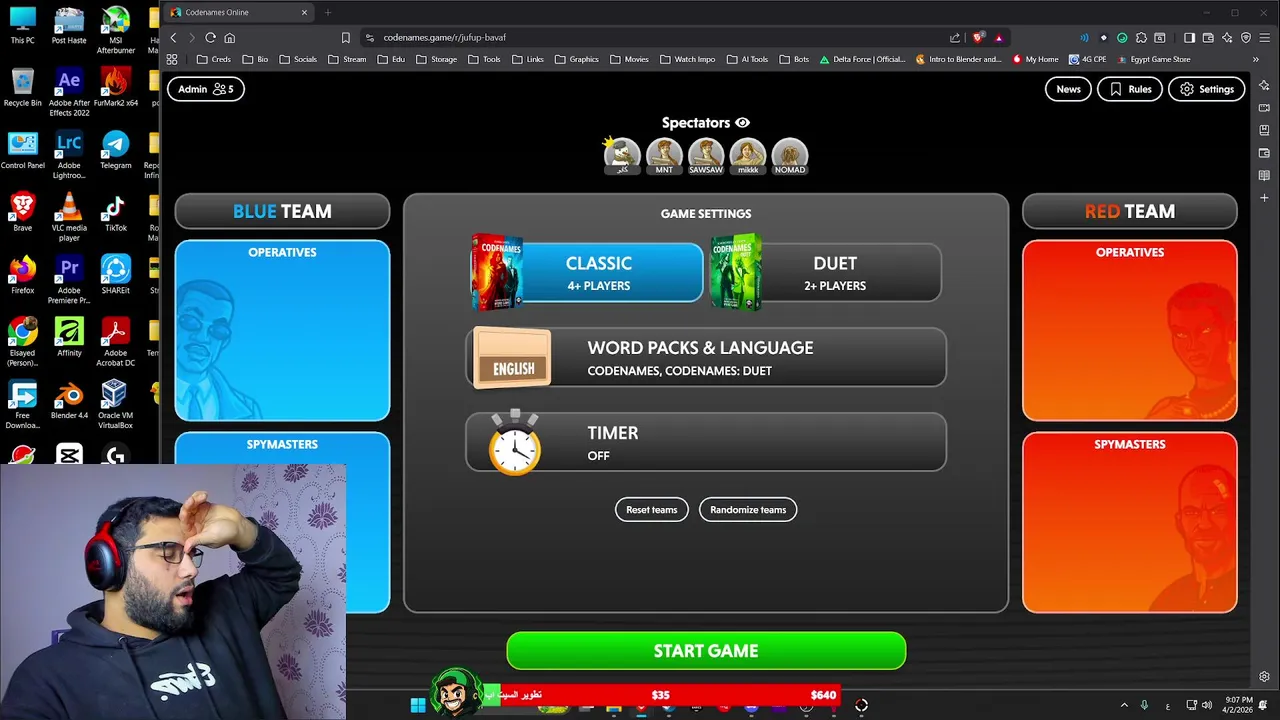The height and width of the screenshot is (720, 1280).
Task: Open the taskbar clock and date
Action: point(1236,705)
